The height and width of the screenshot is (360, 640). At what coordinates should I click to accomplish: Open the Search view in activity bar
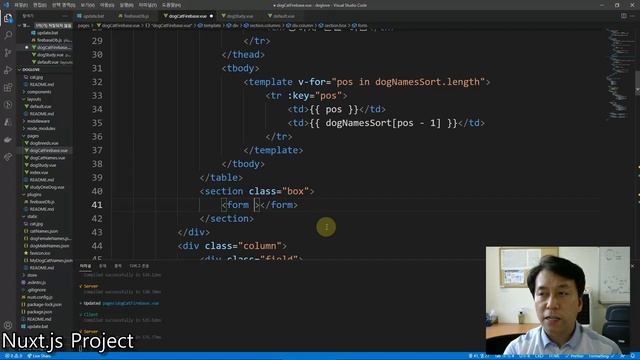(8, 35)
